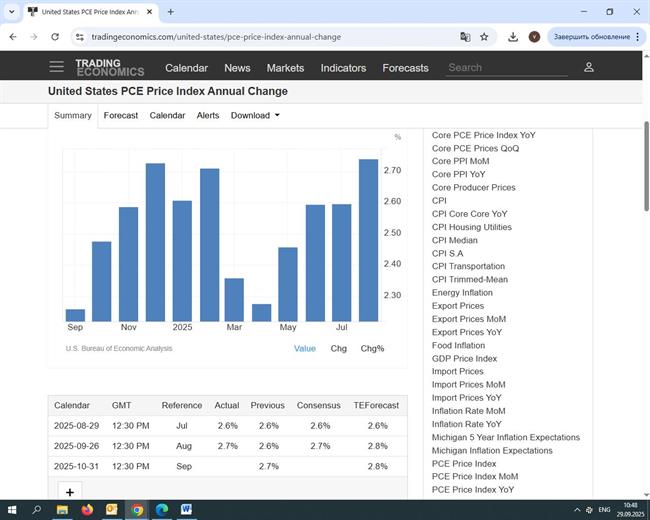This screenshot has width=650, height=520.
Task: Open Firefox from the taskbar
Action: (x=87, y=510)
